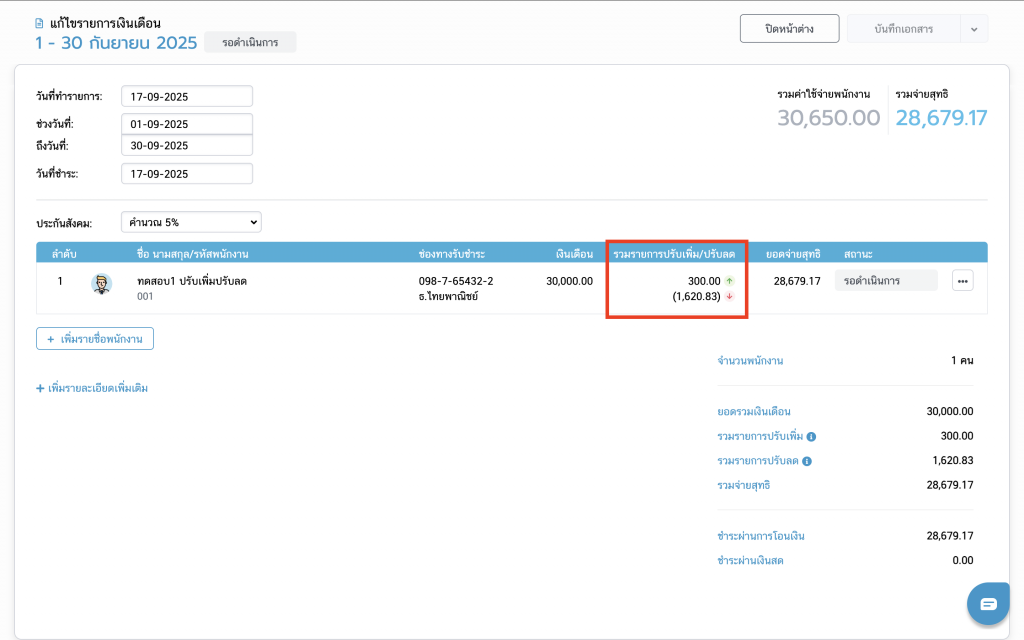Open the three-dot row options menu
The height and width of the screenshot is (640, 1024).
pyautogui.click(x=962, y=282)
